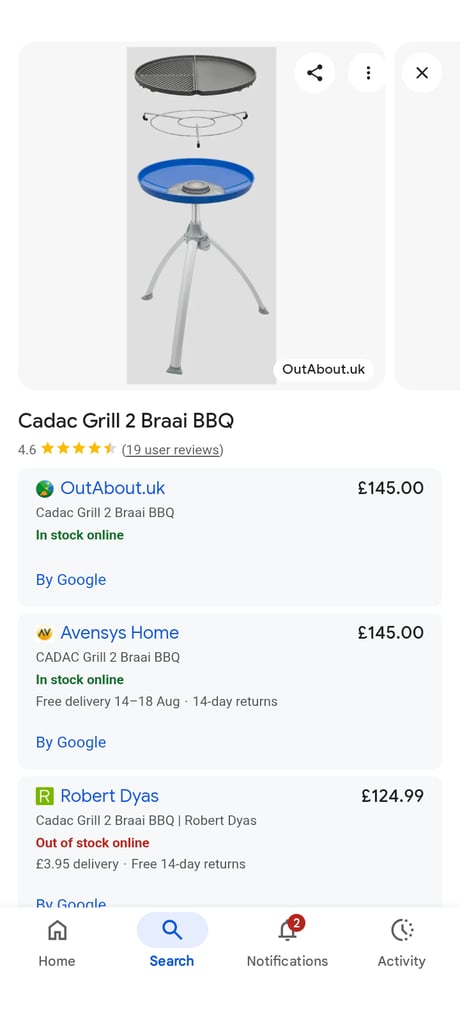Tap the share icon on product image
The image size is (460, 1024).
[314, 72]
